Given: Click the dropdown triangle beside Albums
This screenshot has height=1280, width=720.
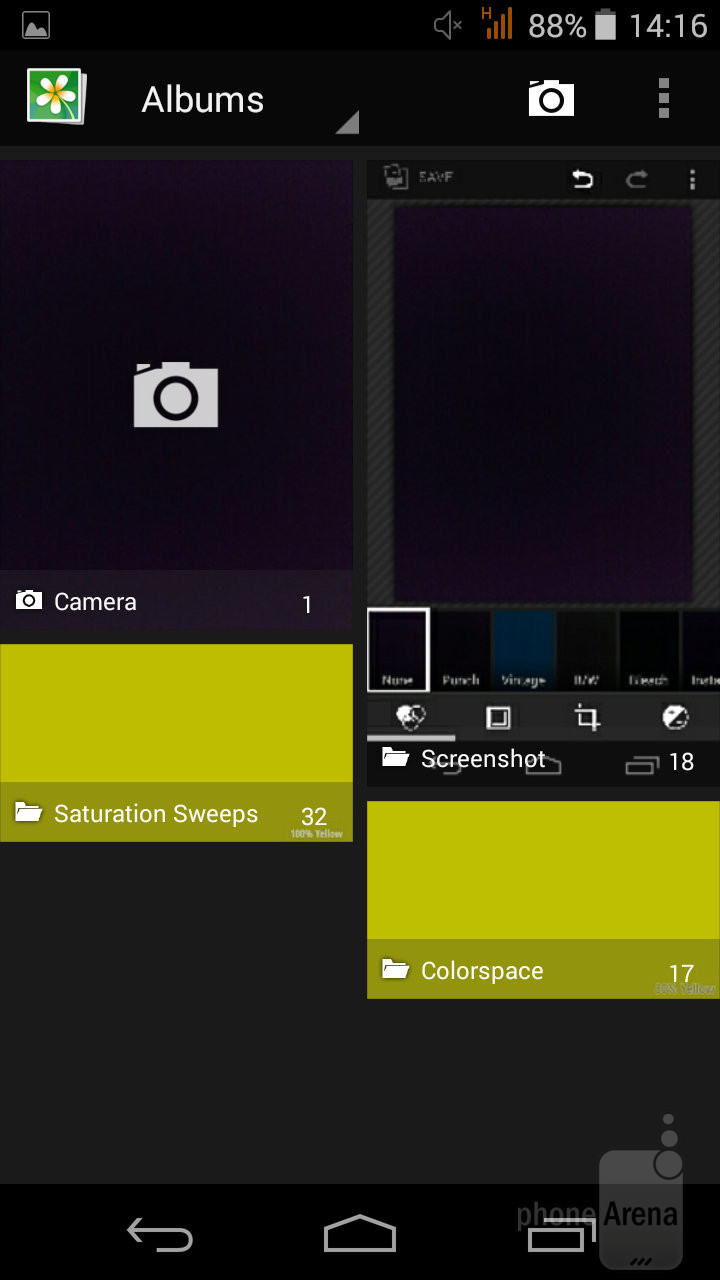Looking at the screenshot, I should pyautogui.click(x=347, y=123).
